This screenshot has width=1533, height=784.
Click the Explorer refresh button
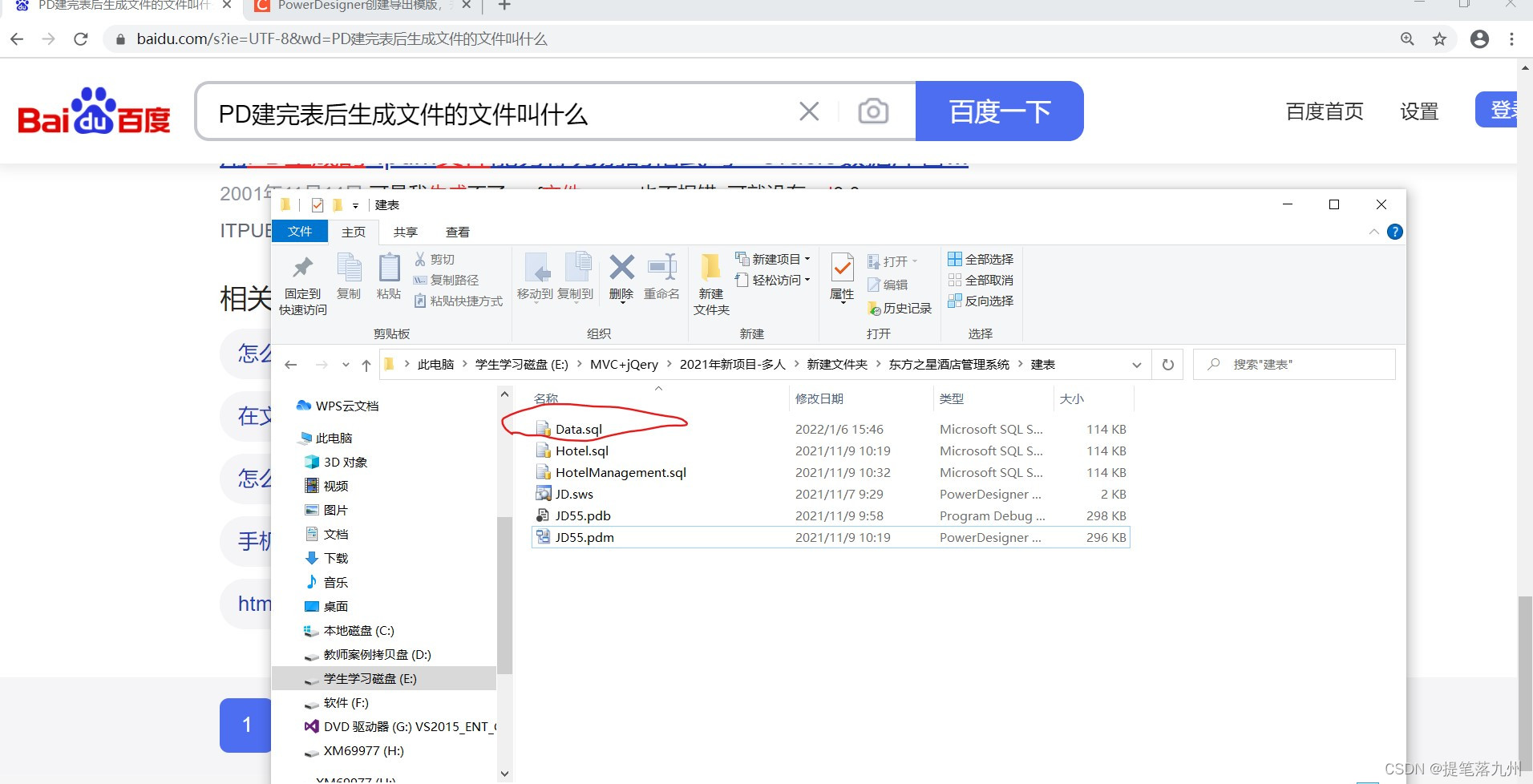point(1168,365)
